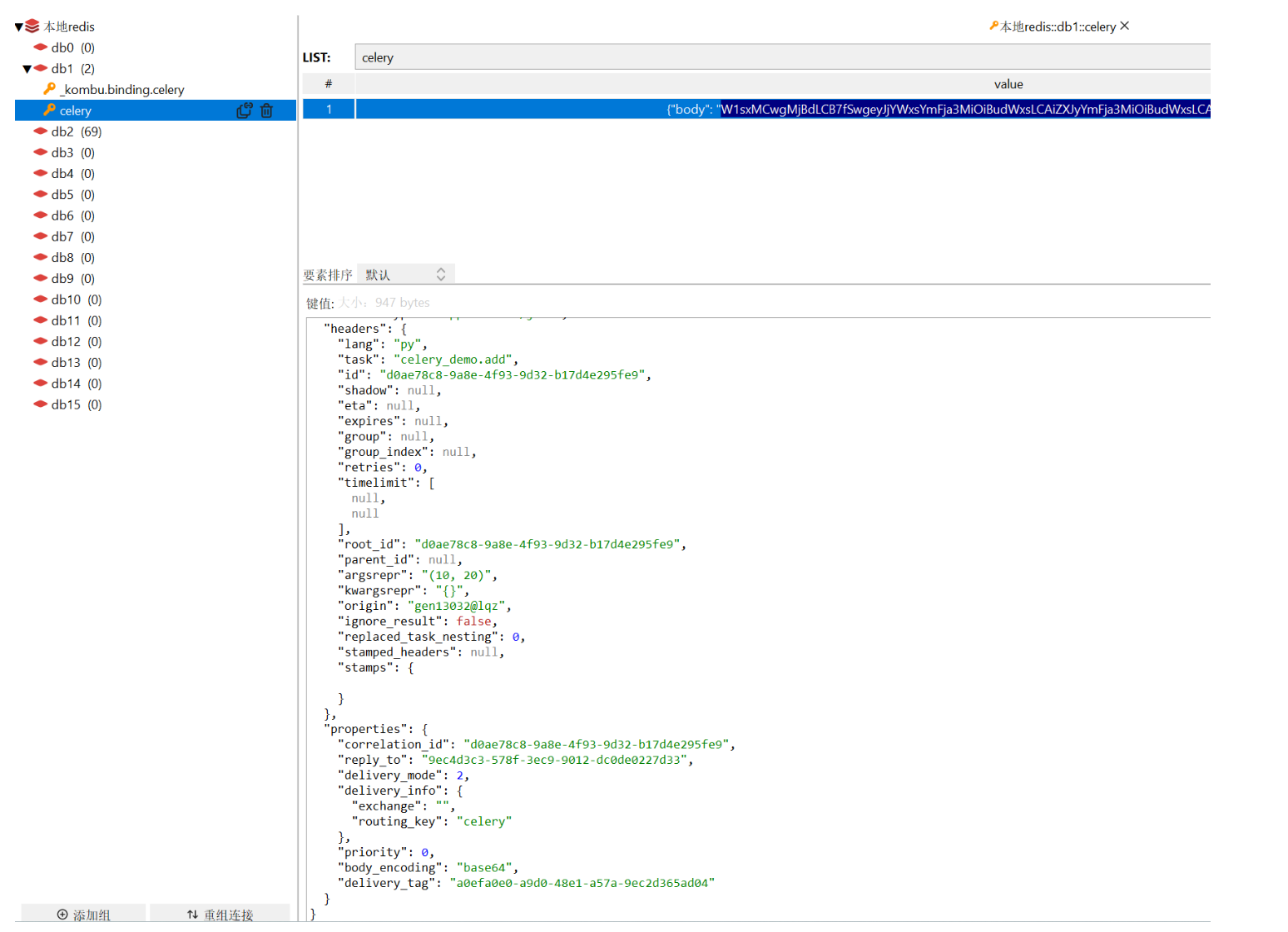Click the key icon beside celery
Viewport: 1288px width, 932px height.
tap(50, 110)
